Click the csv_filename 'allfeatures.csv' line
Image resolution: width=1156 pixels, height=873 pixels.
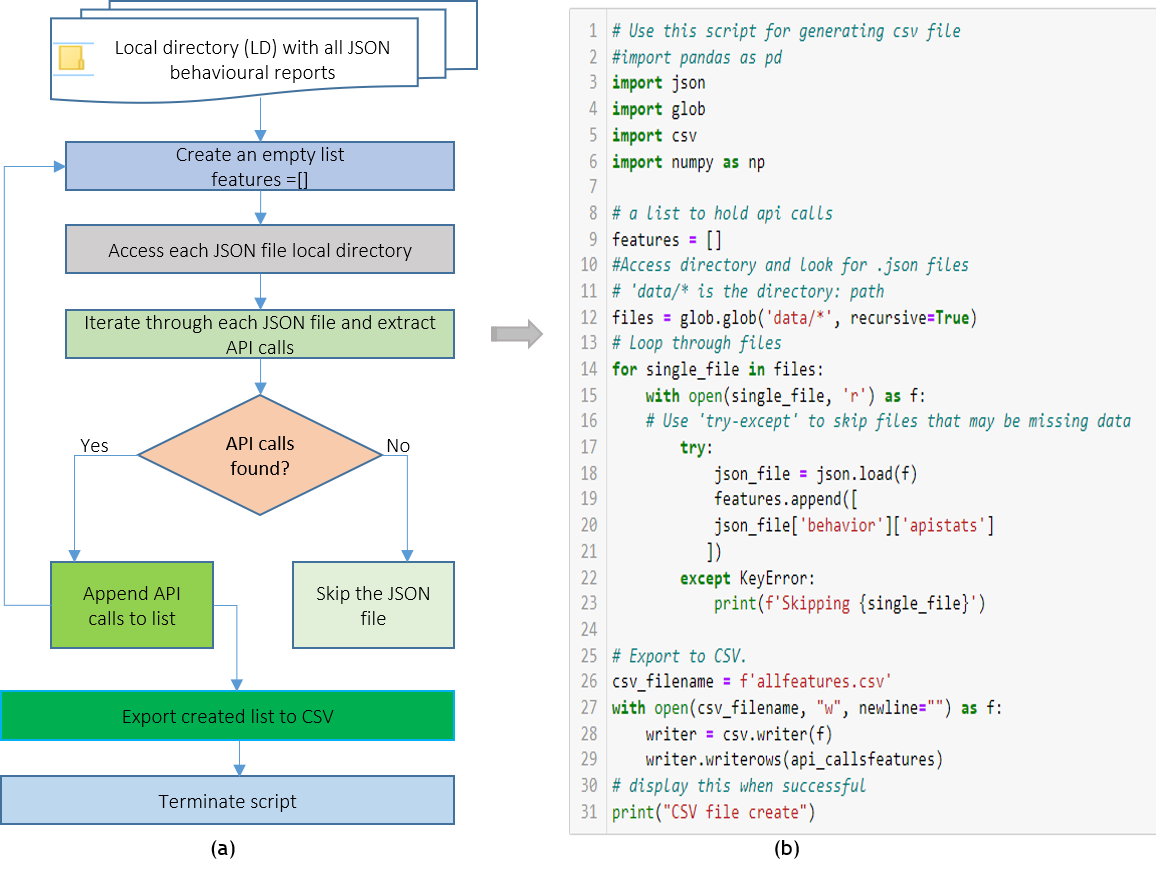[751, 681]
